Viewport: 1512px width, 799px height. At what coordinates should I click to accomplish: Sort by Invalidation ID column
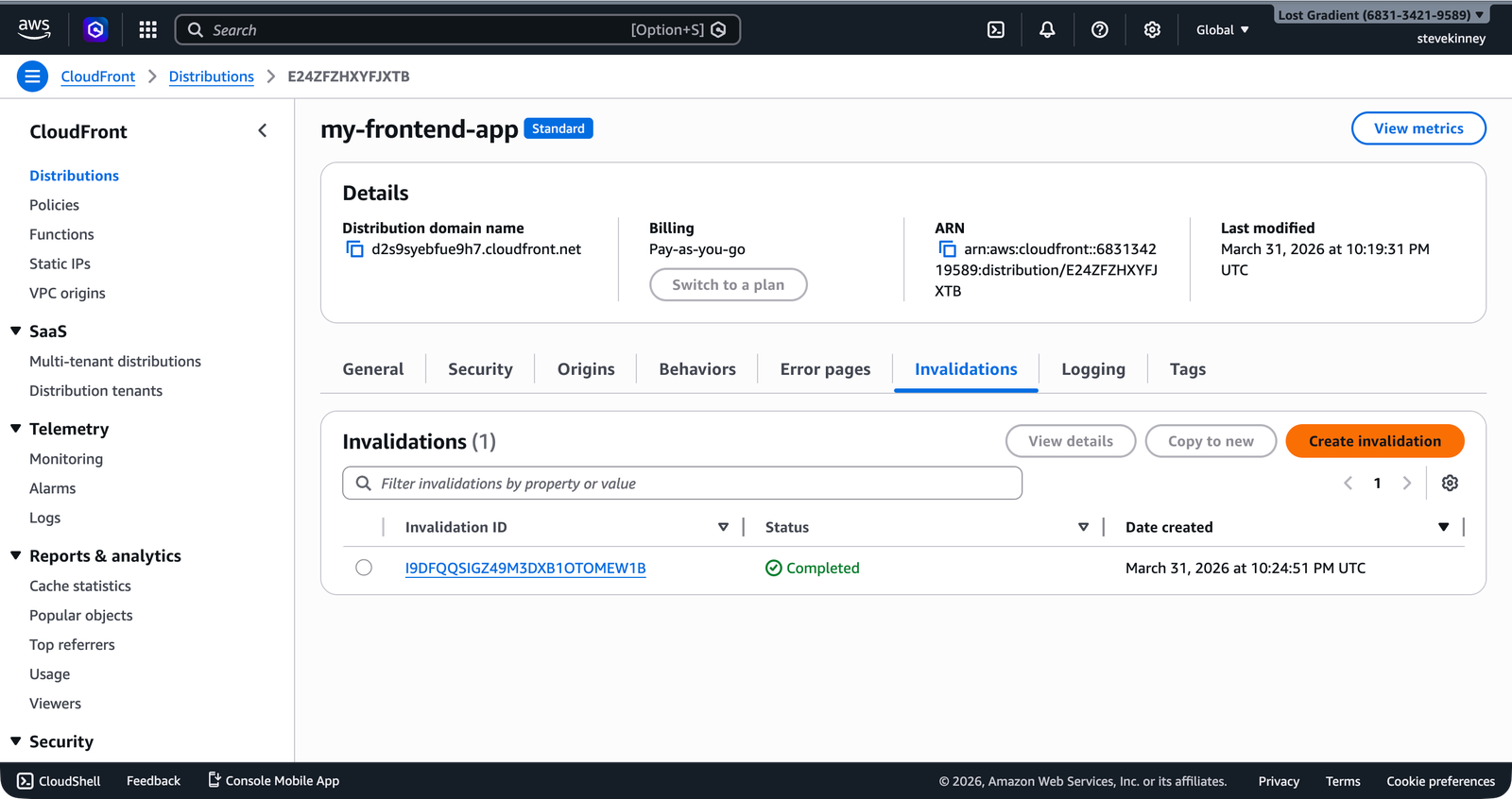click(x=723, y=527)
